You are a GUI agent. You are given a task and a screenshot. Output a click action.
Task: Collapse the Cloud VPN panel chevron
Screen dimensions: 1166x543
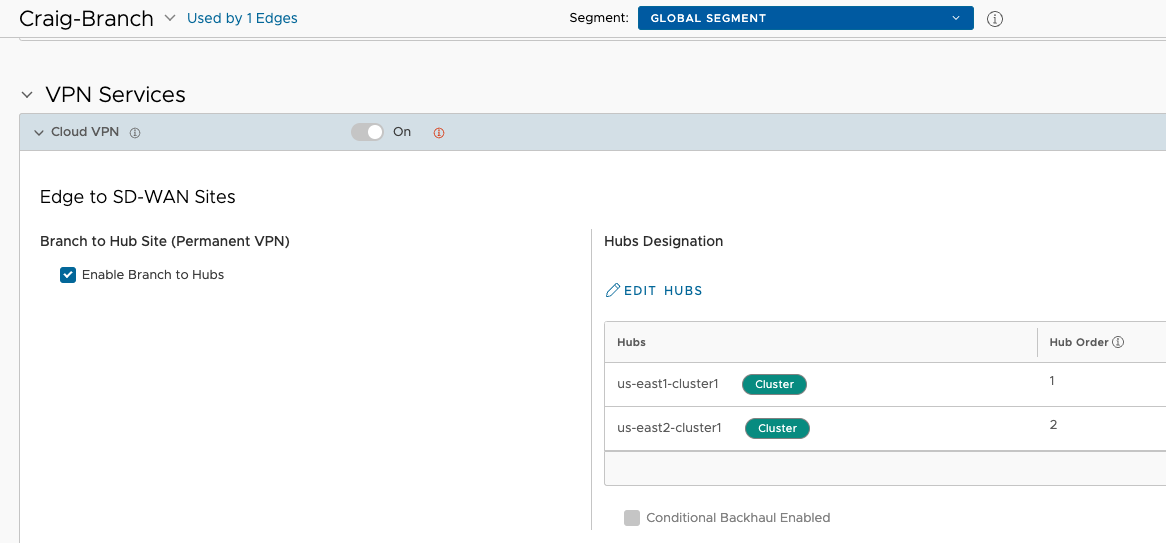click(x=39, y=132)
